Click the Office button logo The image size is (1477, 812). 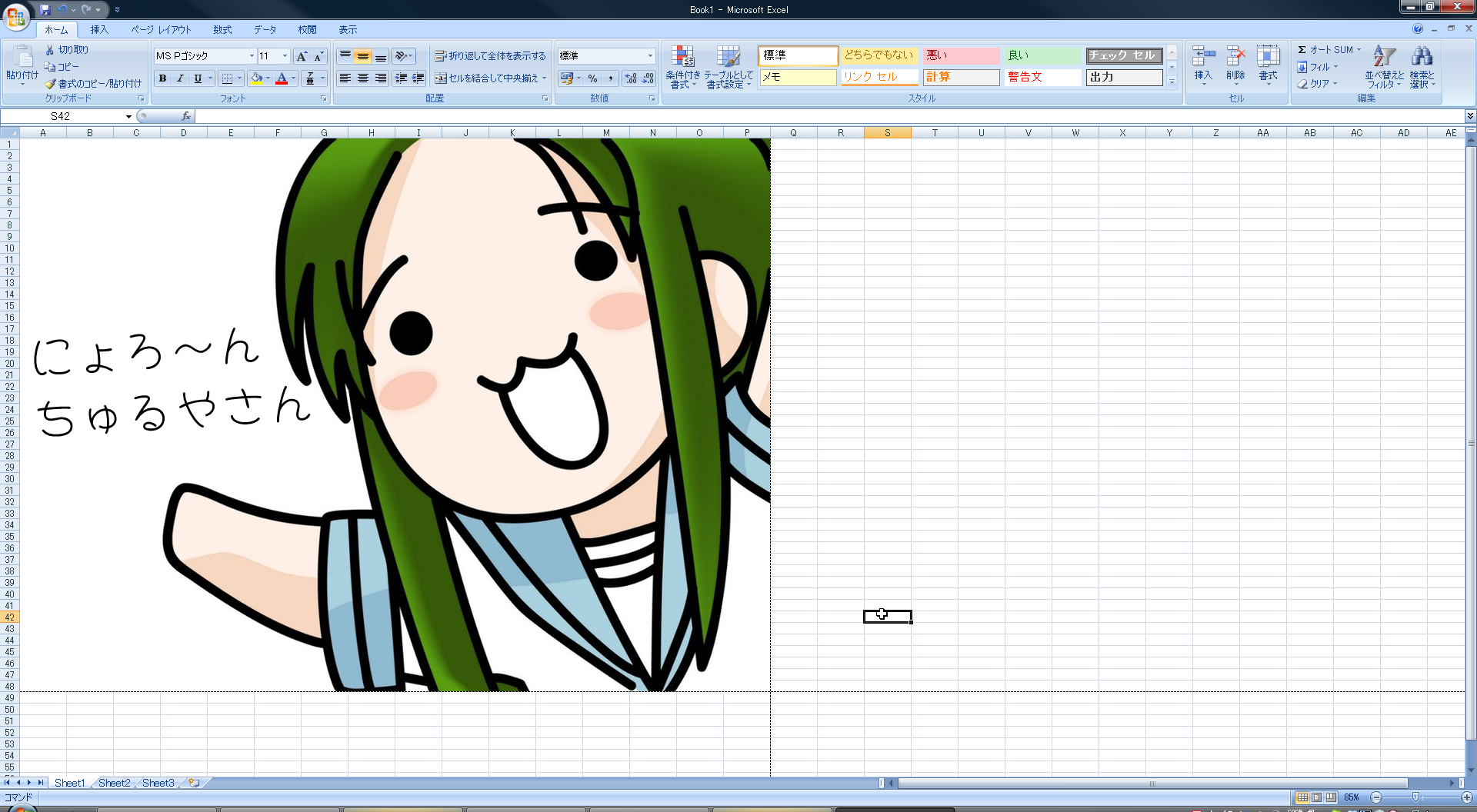[16, 16]
